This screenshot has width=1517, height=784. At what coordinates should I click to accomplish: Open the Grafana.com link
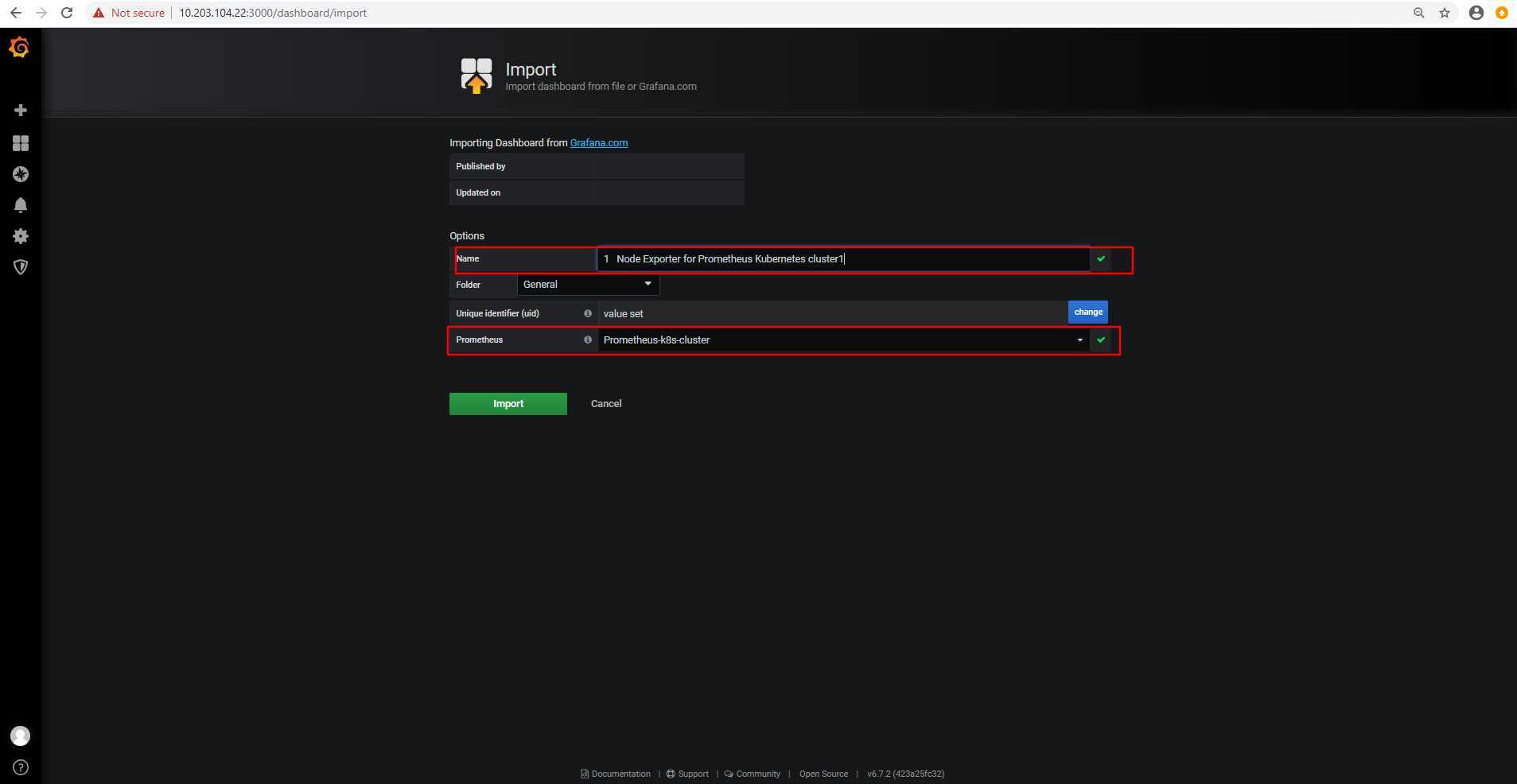pos(599,143)
